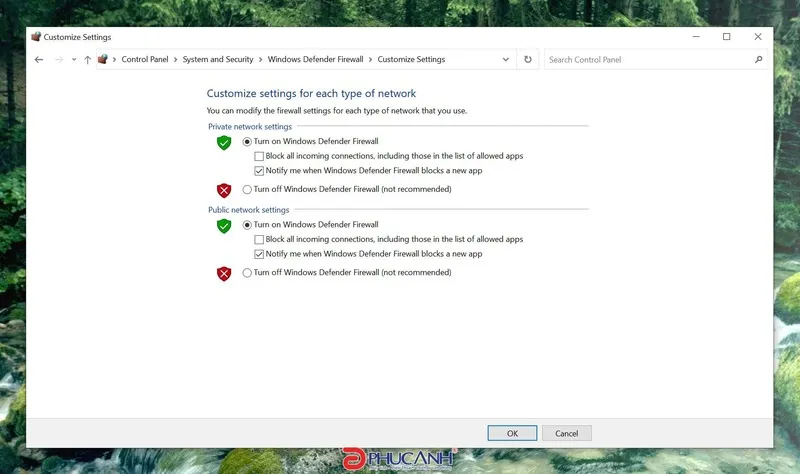
Task: Minimize the Customize Settings window
Action: pos(696,37)
